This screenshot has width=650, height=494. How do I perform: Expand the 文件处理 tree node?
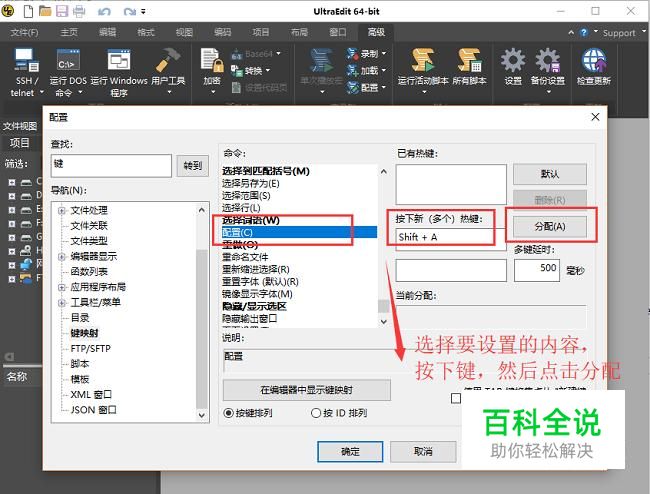pyautogui.click(x=62, y=211)
